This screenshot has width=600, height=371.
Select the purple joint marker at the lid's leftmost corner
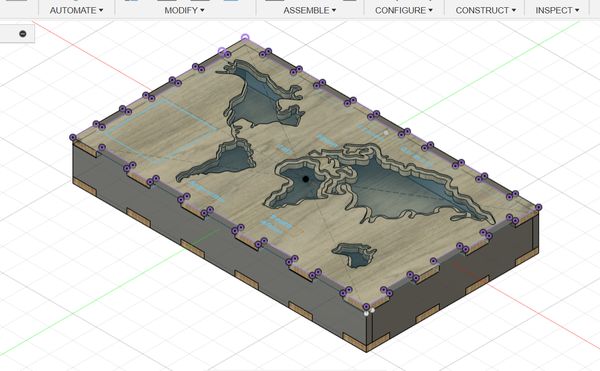(x=73, y=137)
